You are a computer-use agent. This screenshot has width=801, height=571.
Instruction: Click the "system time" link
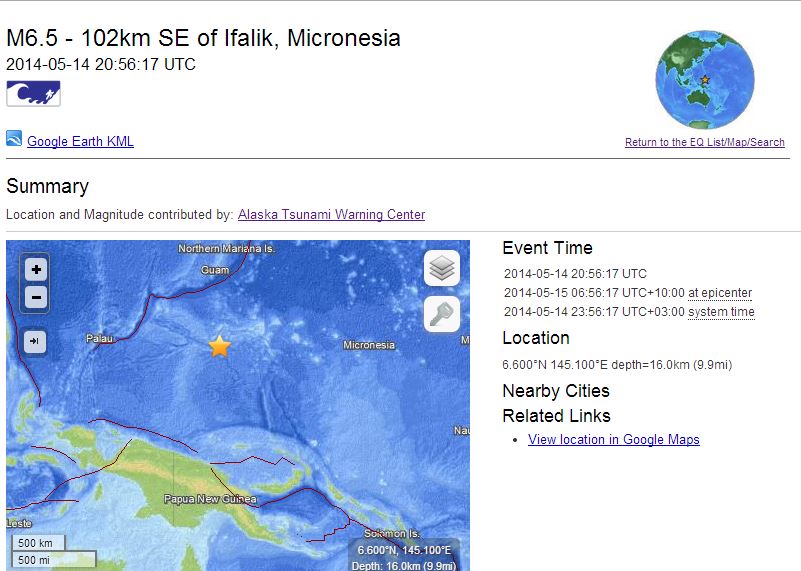pos(721,312)
